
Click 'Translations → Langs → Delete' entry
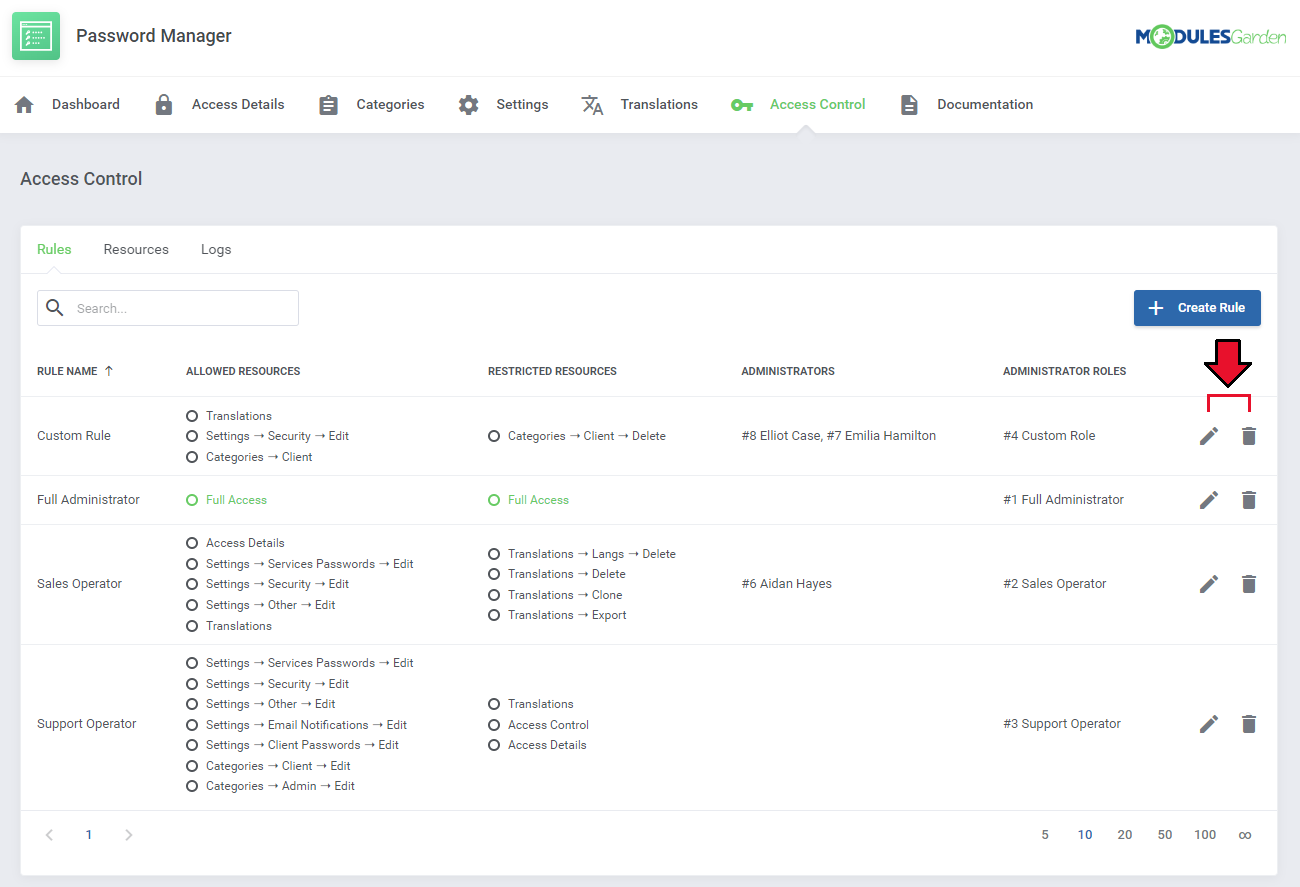591,554
